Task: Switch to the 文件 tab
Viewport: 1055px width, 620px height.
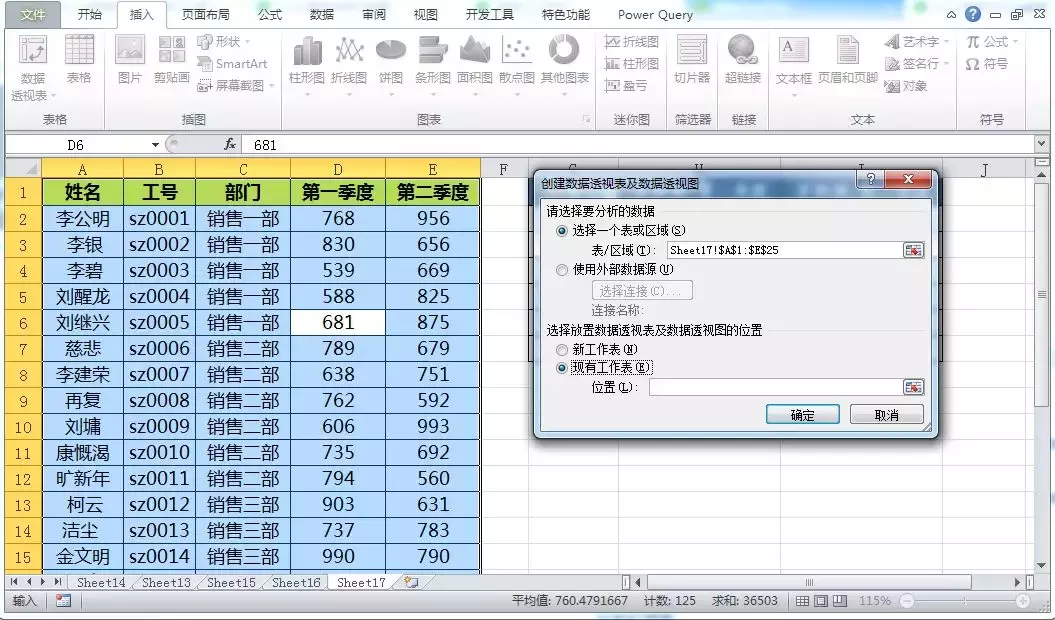Action: click(x=32, y=14)
